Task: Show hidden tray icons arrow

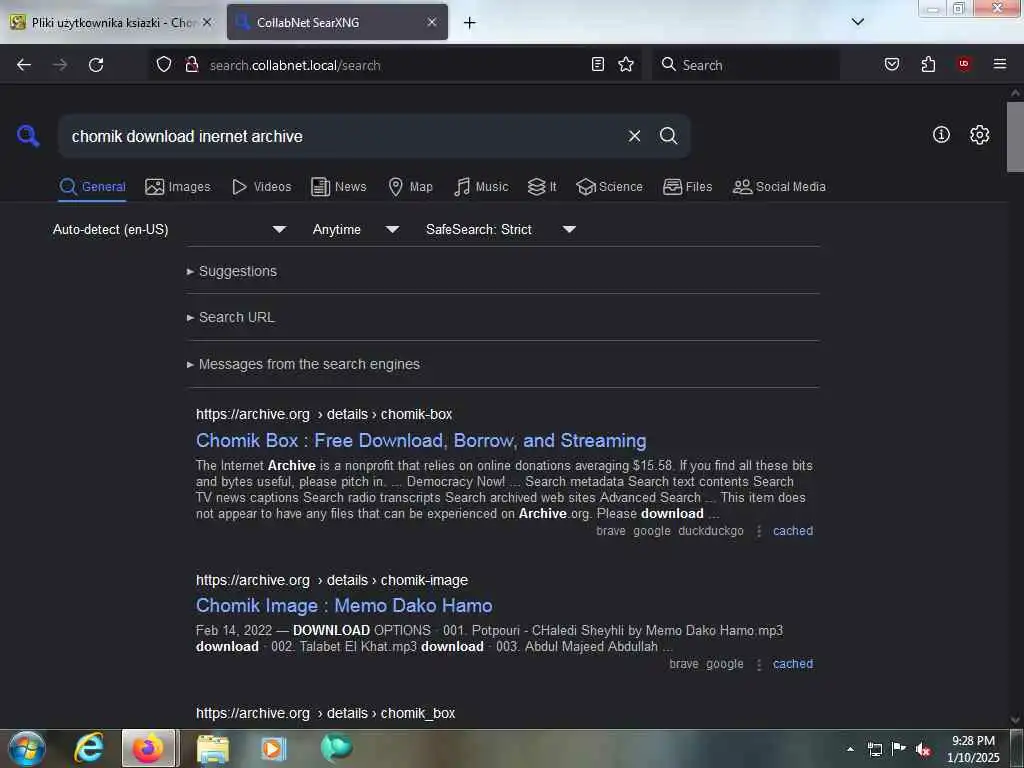Action: pos(850,749)
